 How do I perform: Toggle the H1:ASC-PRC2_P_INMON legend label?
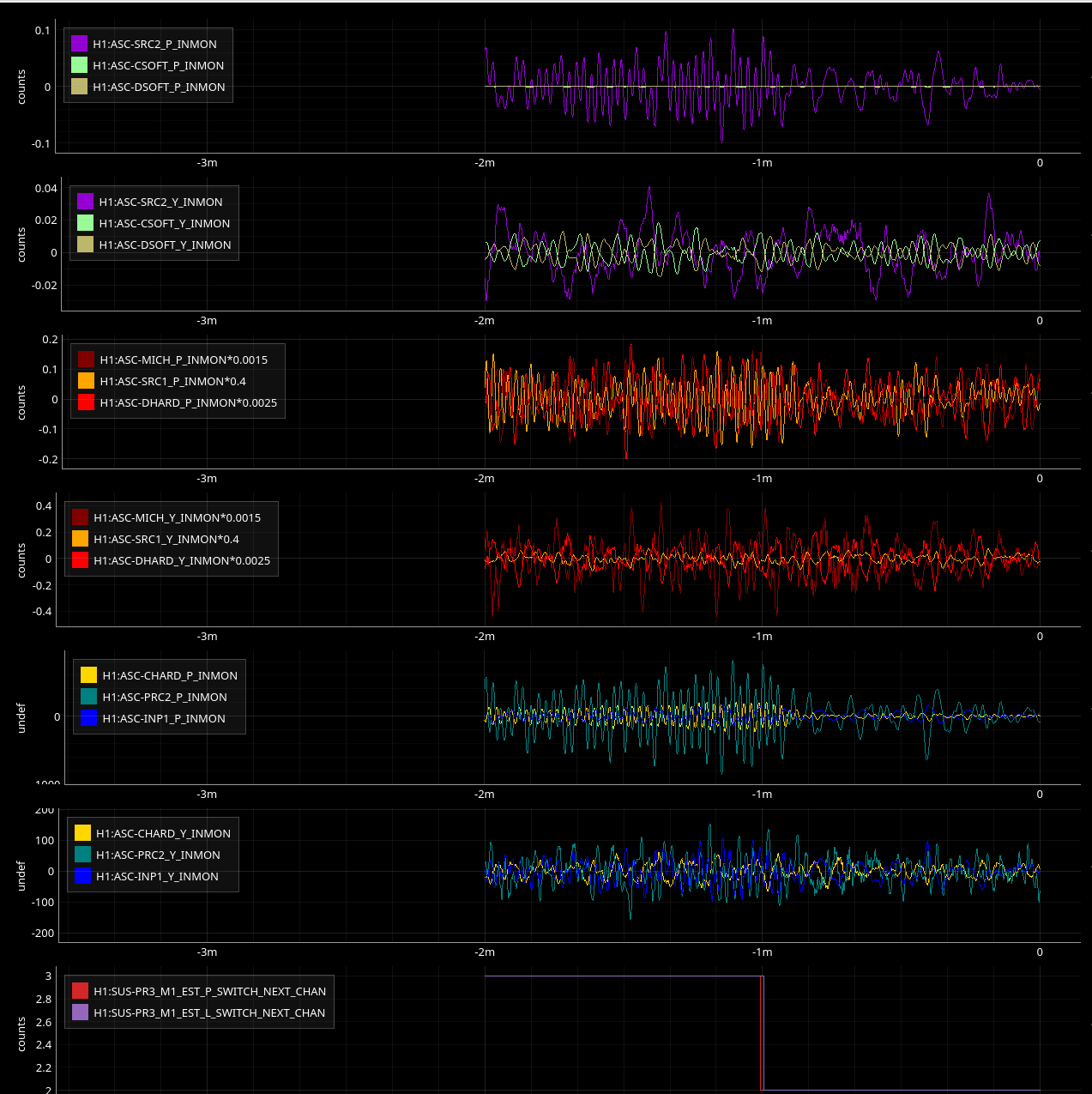click(165, 697)
